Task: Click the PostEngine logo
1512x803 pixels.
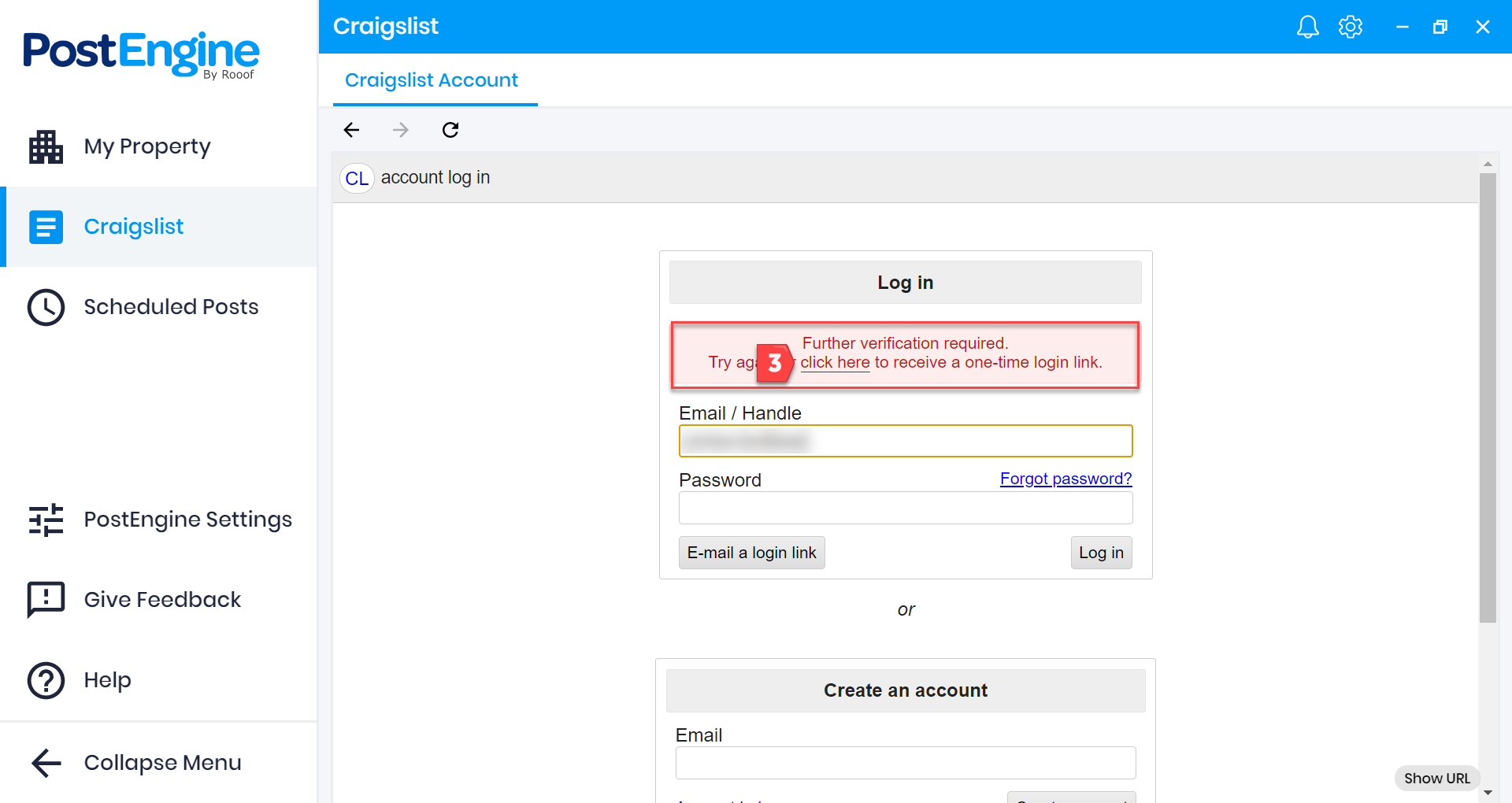Action: 141,54
